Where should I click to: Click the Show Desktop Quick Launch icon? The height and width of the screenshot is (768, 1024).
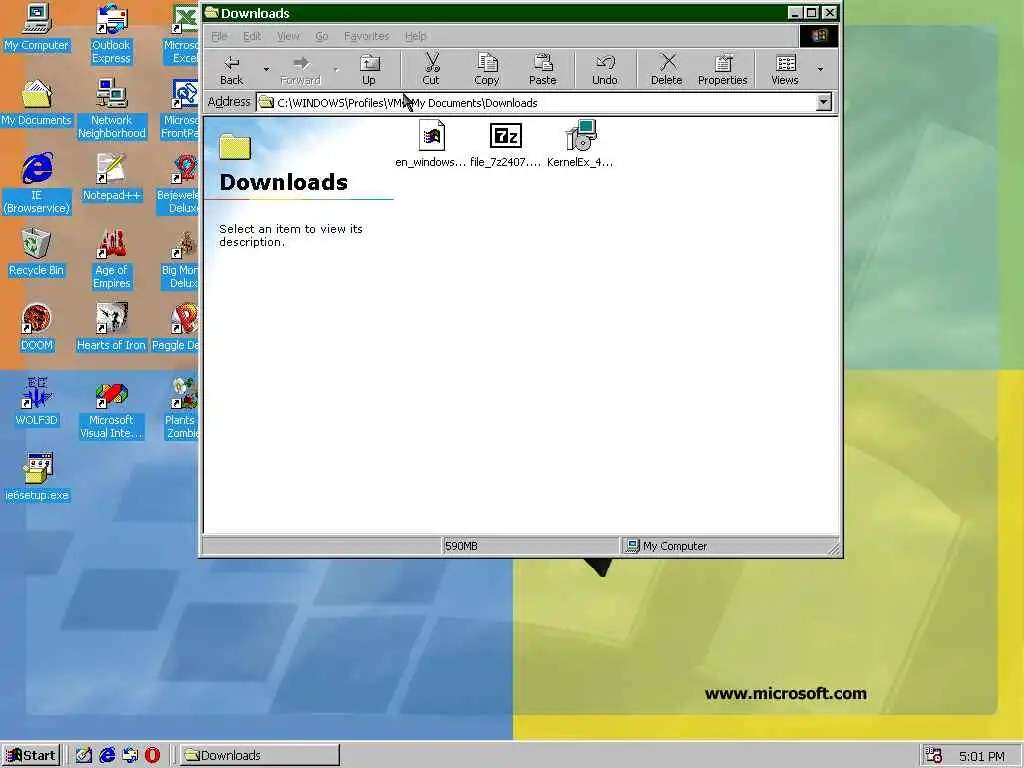click(84, 755)
